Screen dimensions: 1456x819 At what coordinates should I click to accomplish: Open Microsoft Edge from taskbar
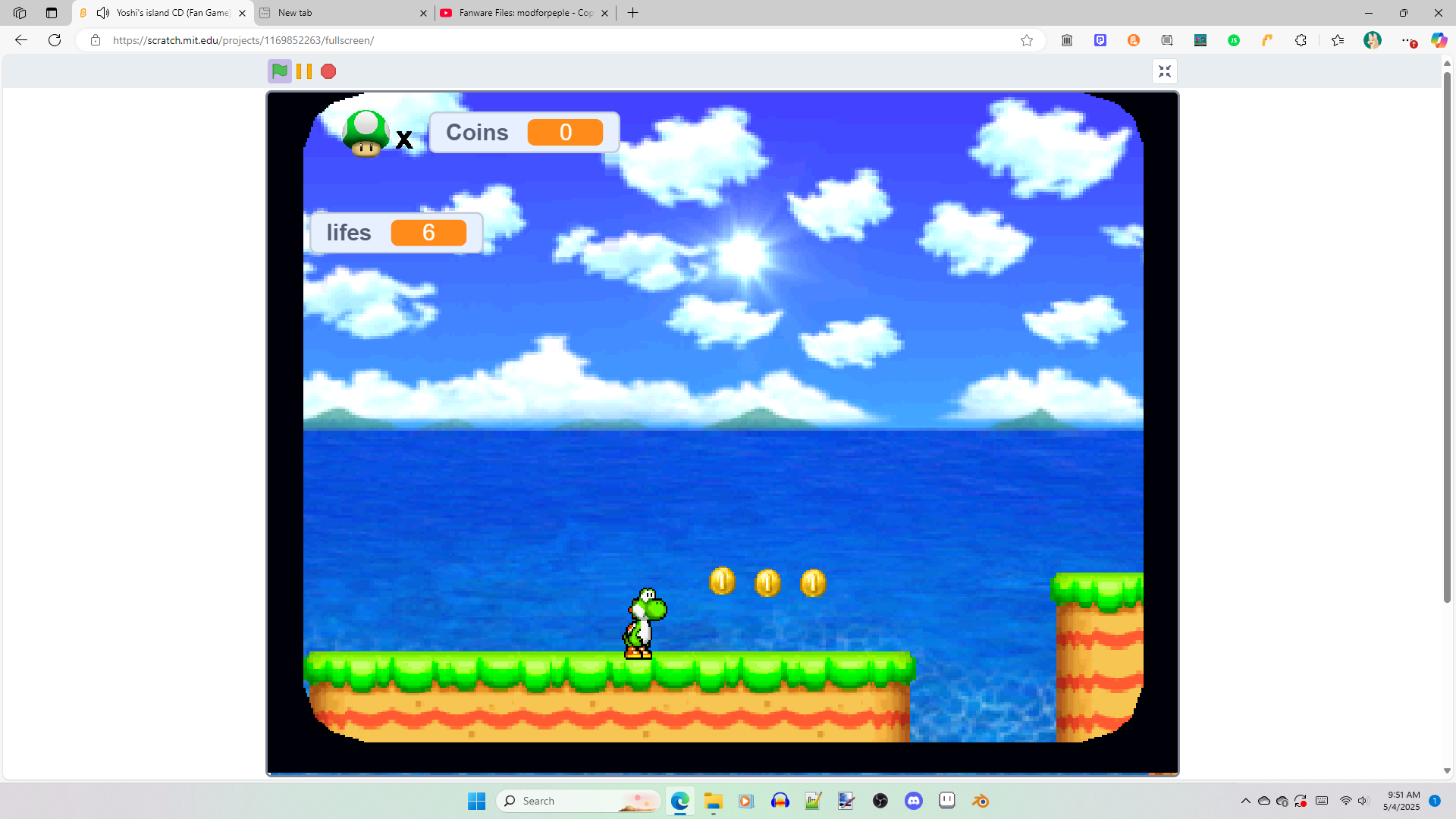[680, 801]
